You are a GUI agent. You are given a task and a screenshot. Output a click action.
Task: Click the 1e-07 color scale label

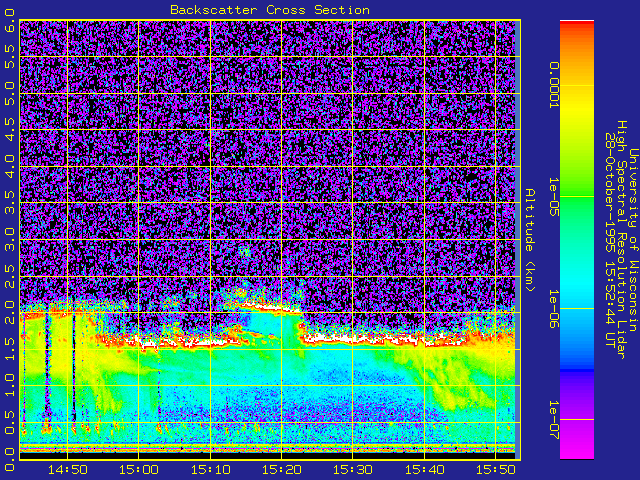tap(553, 420)
